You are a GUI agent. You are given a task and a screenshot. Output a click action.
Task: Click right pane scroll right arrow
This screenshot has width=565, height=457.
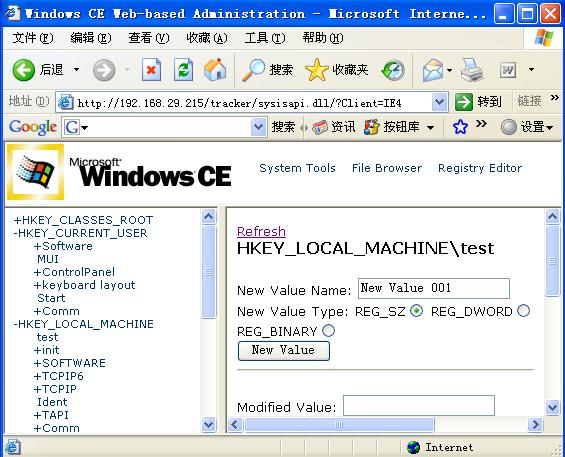pyautogui.click(x=535, y=424)
